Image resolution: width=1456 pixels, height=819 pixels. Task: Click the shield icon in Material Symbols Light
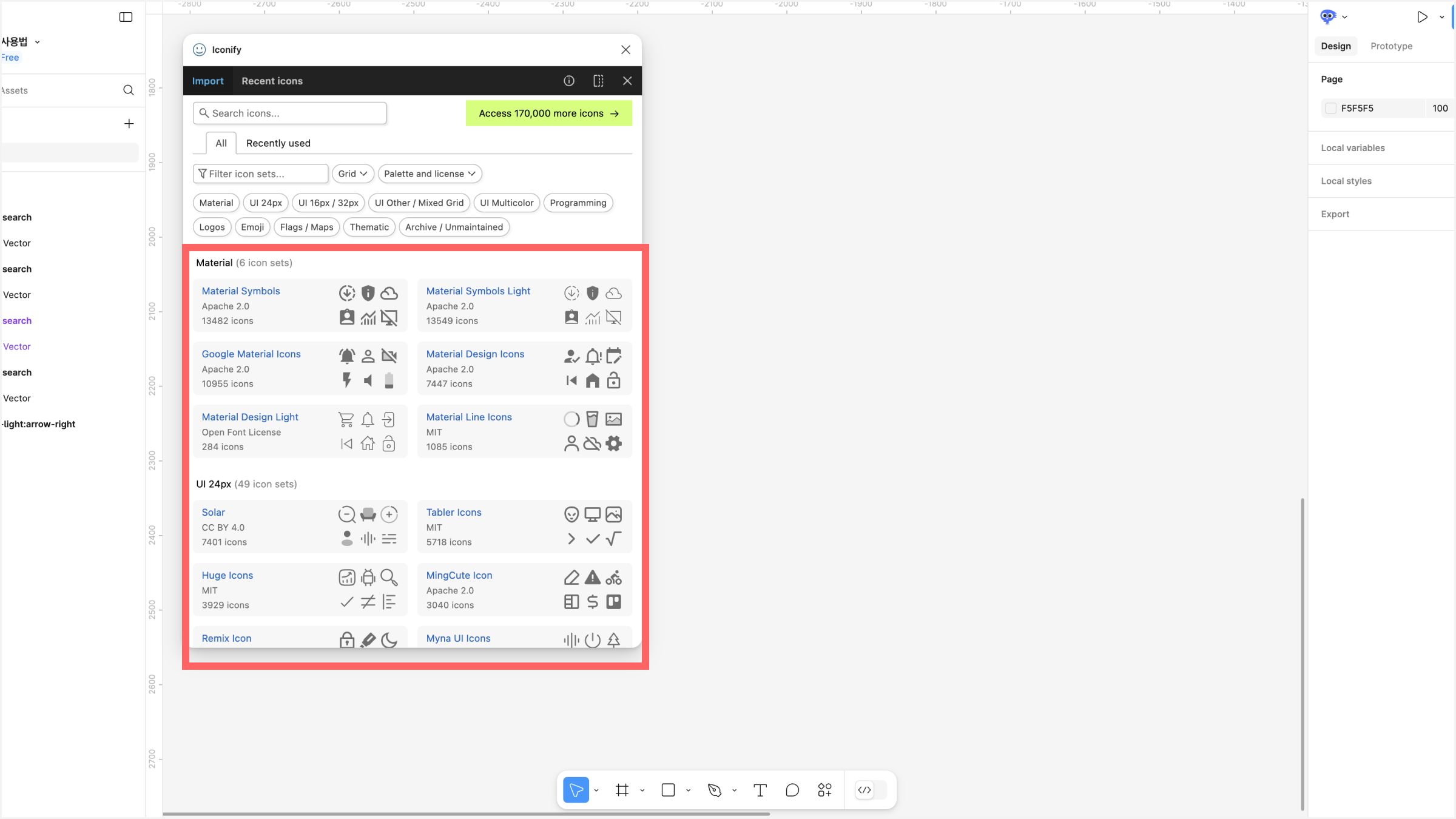[593, 294]
